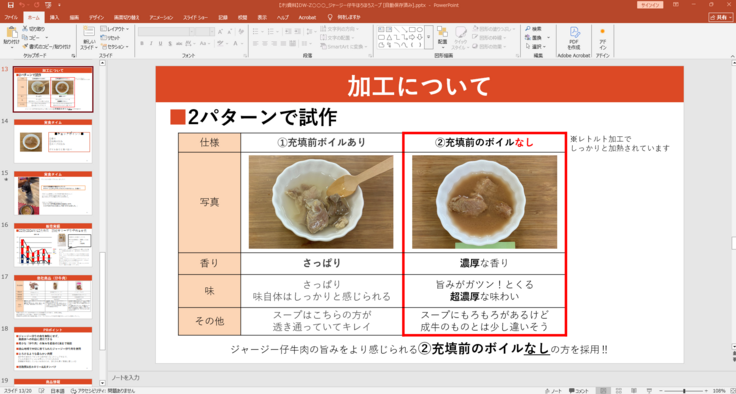736x394 pixels.
Task: Open font size combo box
Action: pyautogui.click(x=205, y=31)
